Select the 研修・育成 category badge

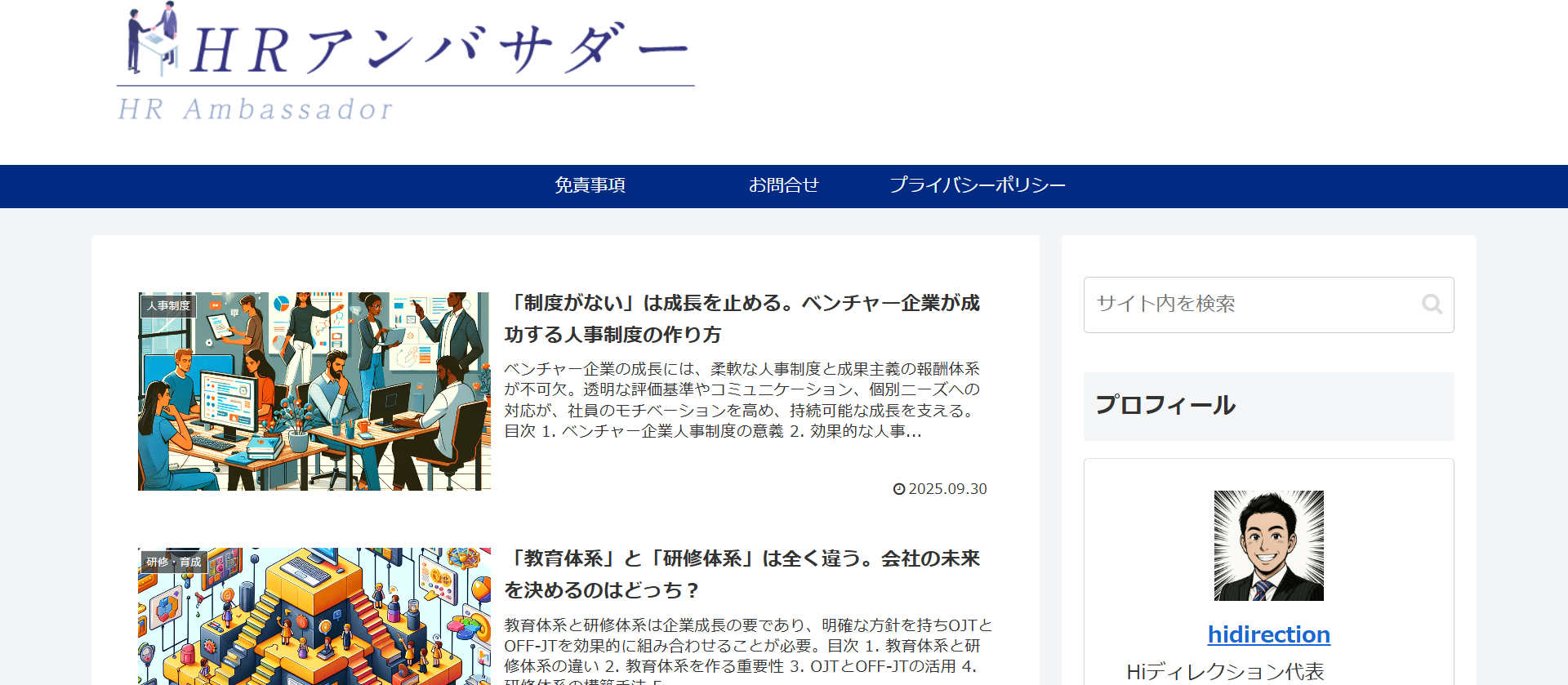(x=173, y=562)
